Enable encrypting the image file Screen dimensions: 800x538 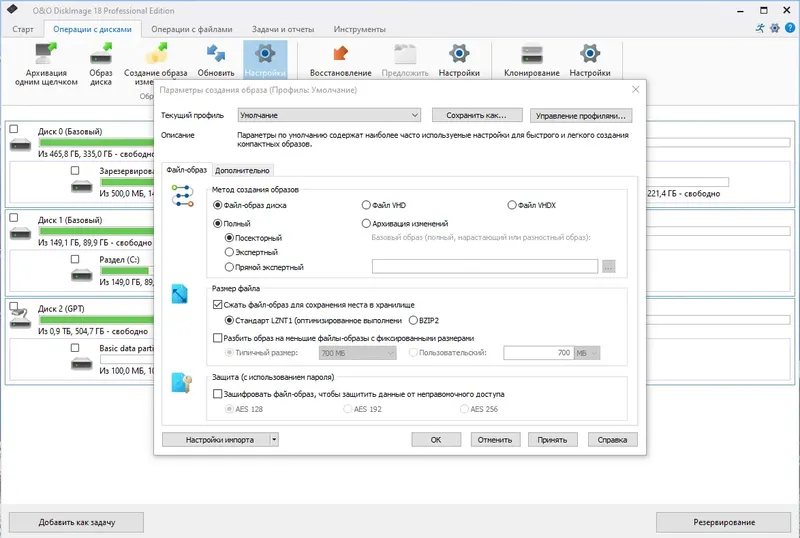tap(217, 394)
